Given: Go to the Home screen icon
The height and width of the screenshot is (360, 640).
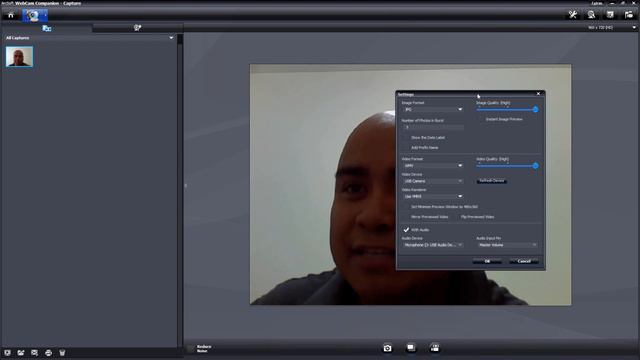Looking at the screenshot, I should coord(11,15).
